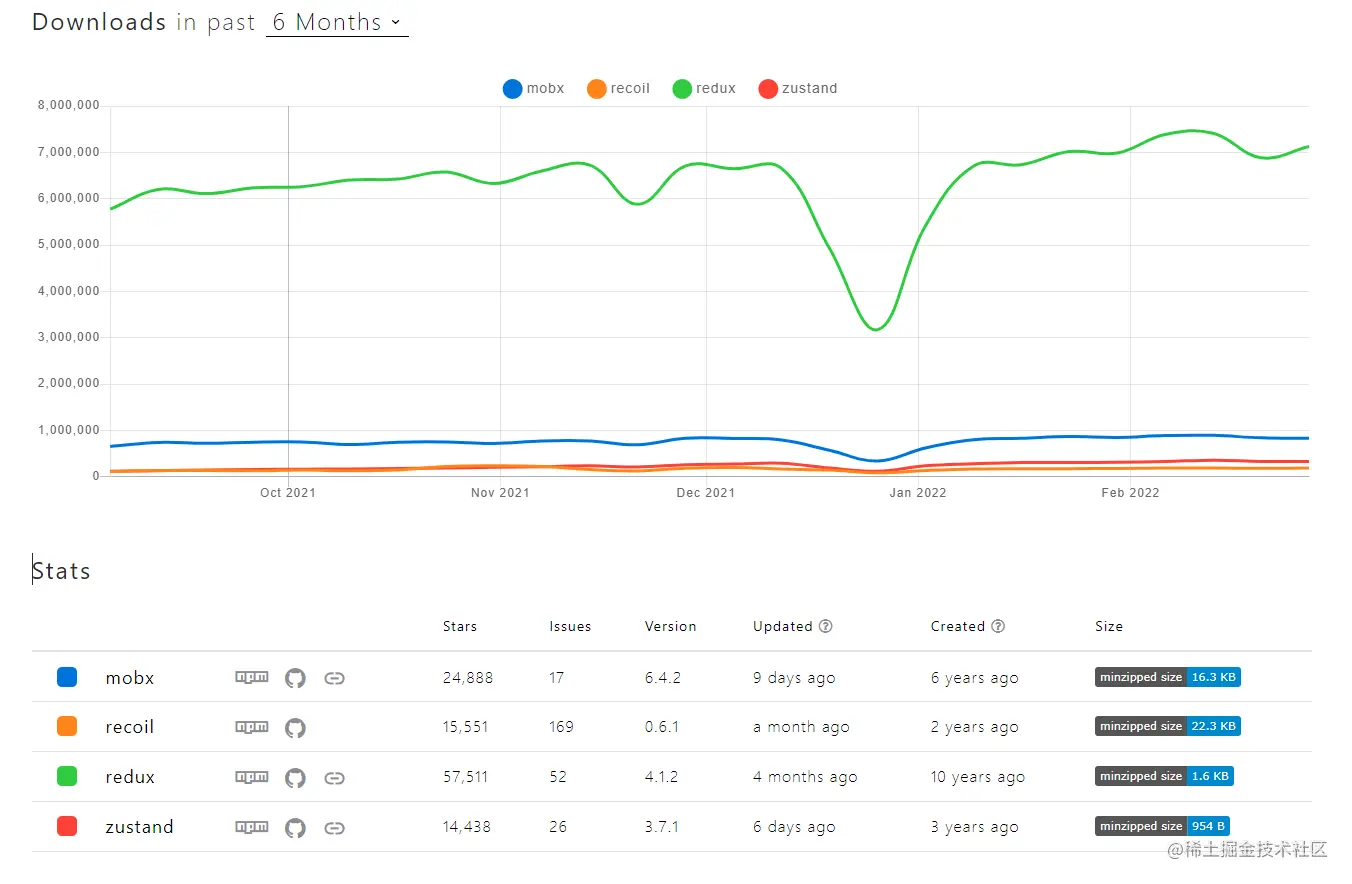Toggle zustand series in chart legend
Screen dimensions: 1352x884
[798, 89]
